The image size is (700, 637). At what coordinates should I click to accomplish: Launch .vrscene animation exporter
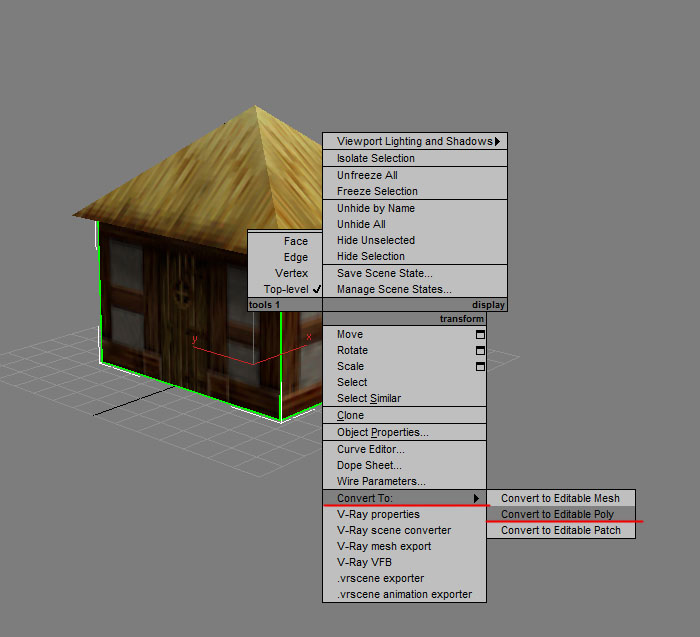click(x=404, y=595)
